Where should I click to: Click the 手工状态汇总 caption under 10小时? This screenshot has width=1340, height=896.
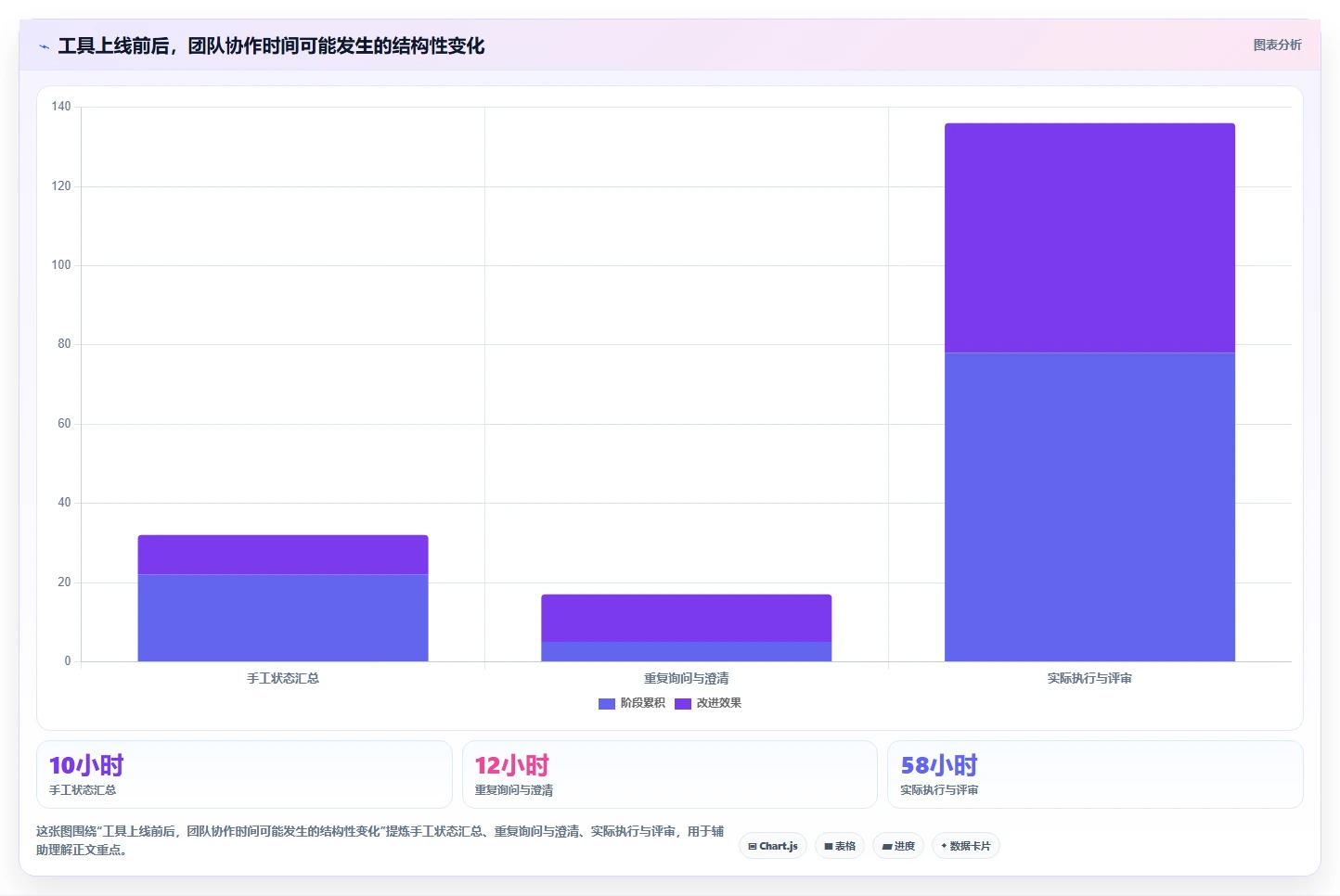tap(83, 790)
